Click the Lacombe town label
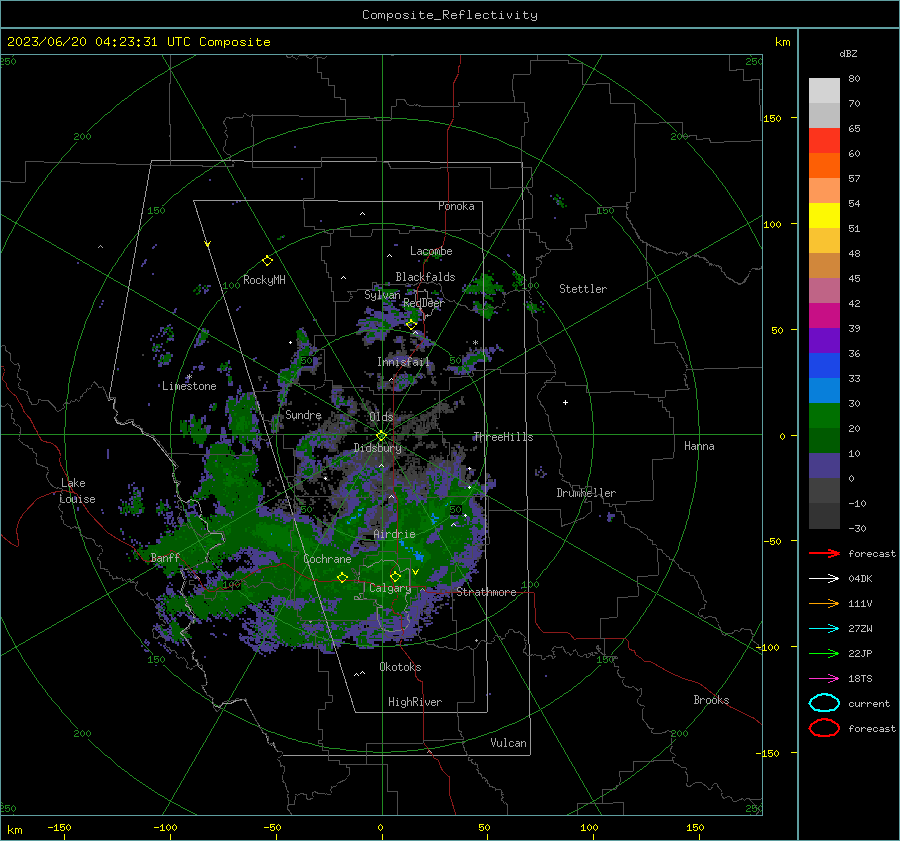Screen dimensions: 900x841 point(431,251)
